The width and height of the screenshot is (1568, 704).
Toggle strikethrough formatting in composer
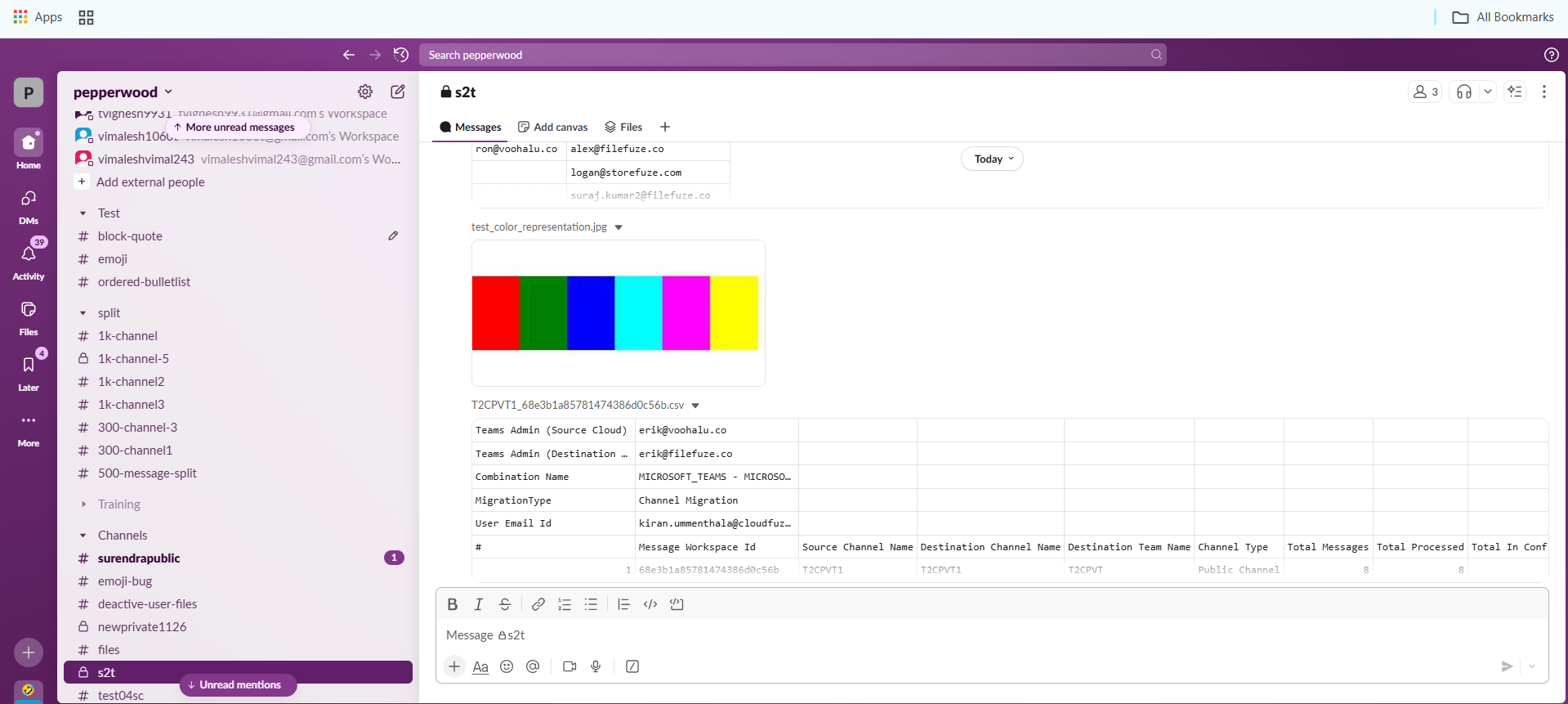(x=505, y=604)
